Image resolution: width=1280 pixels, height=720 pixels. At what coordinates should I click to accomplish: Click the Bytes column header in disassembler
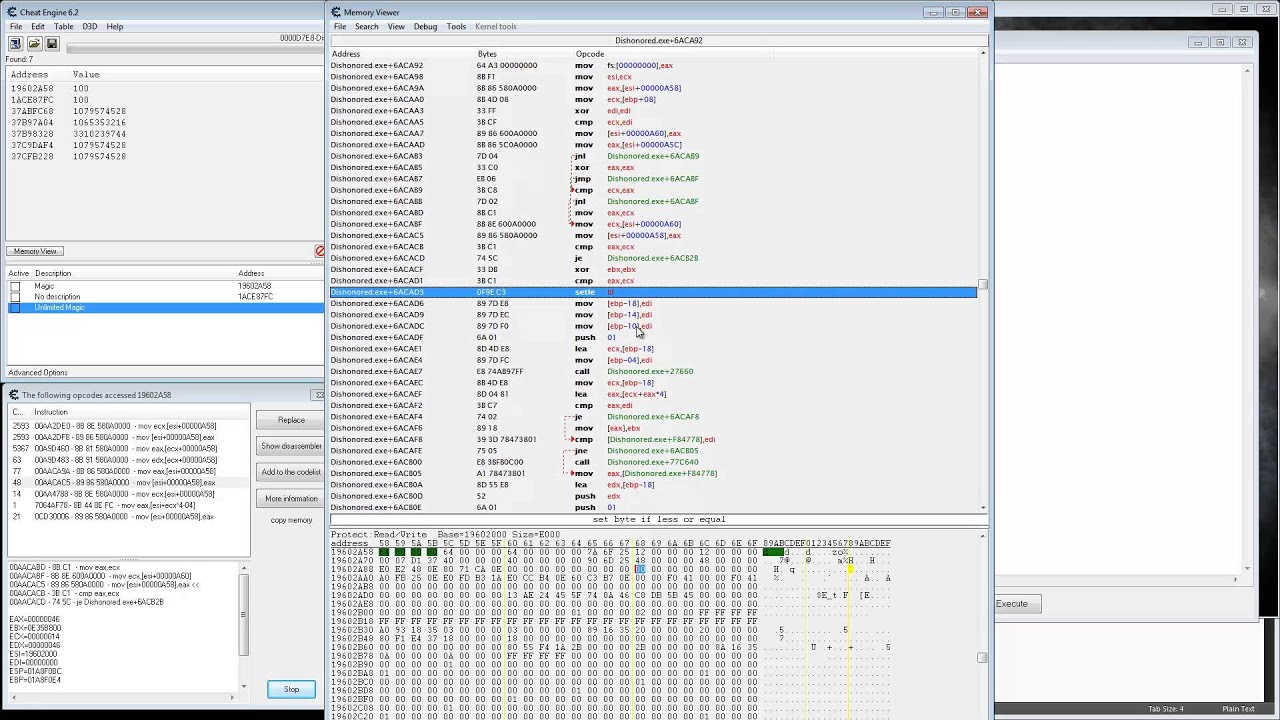(486, 54)
